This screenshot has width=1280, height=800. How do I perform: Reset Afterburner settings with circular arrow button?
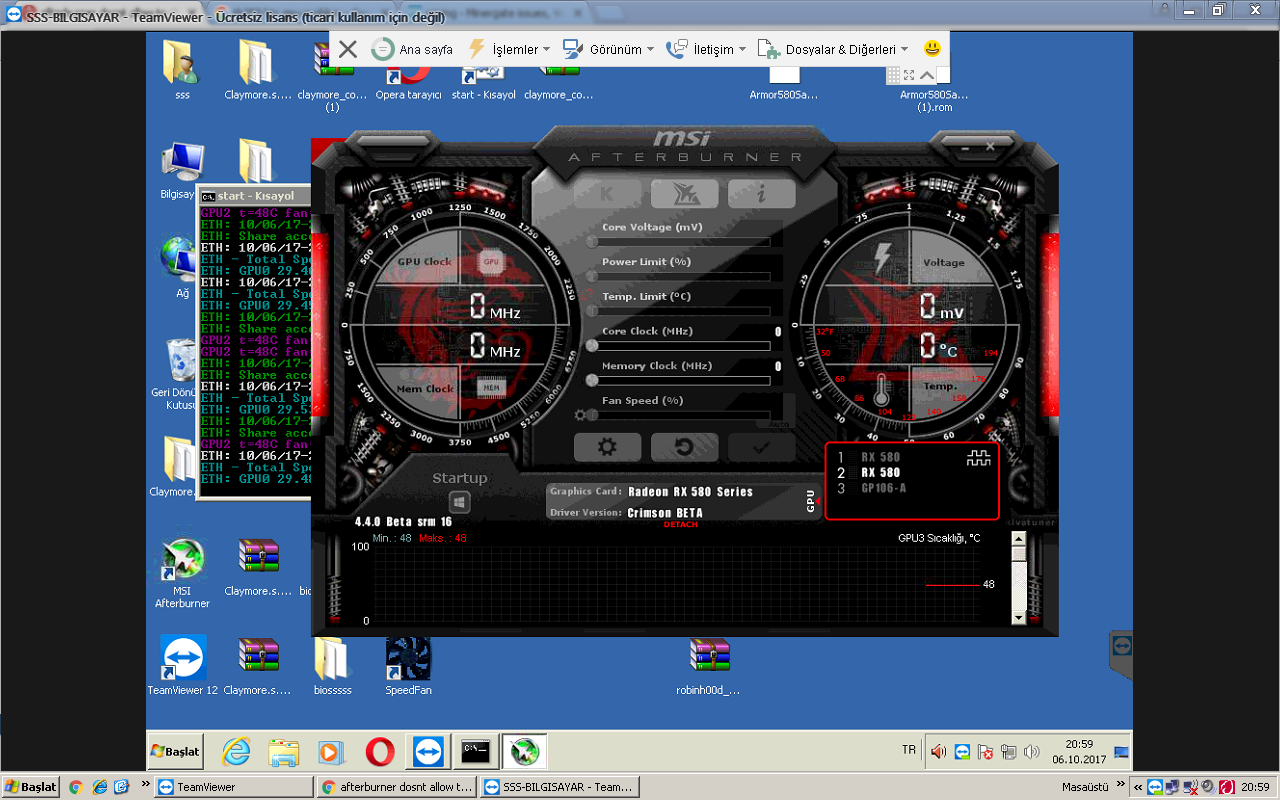(x=684, y=447)
